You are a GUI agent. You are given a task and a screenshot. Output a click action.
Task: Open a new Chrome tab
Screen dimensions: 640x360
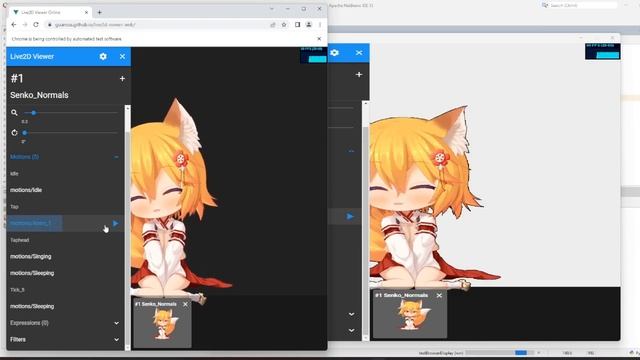[100, 12]
